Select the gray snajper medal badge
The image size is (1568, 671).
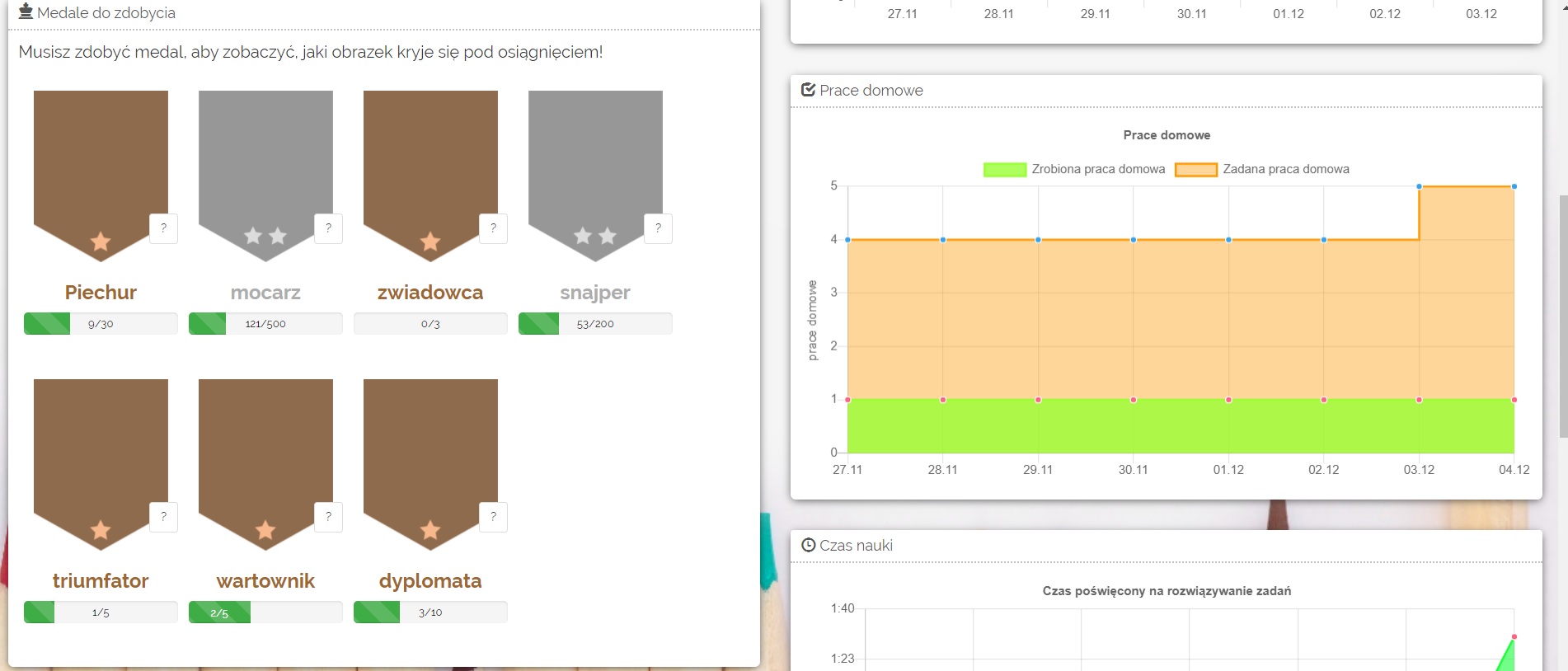click(x=595, y=173)
